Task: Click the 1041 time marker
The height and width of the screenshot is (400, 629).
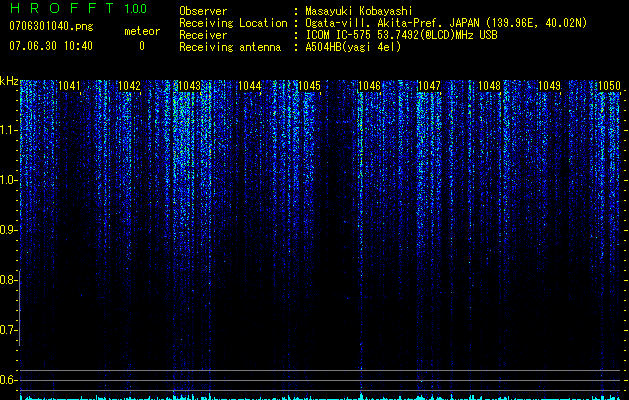Action: click(x=69, y=86)
